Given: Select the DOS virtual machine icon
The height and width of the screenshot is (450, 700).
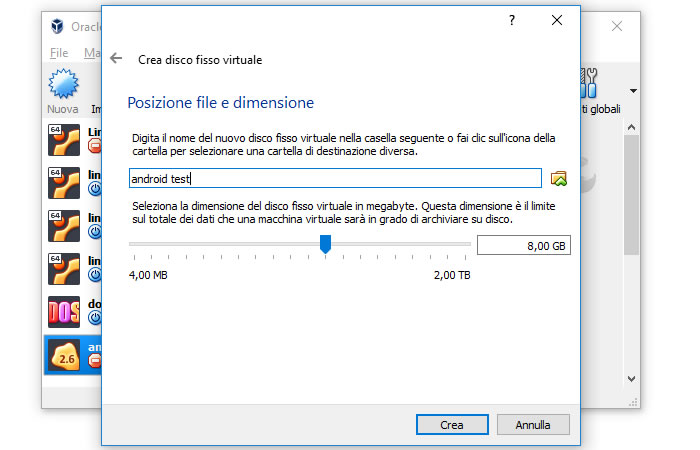Looking at the screenshot, I should click(x=64, y=312).
